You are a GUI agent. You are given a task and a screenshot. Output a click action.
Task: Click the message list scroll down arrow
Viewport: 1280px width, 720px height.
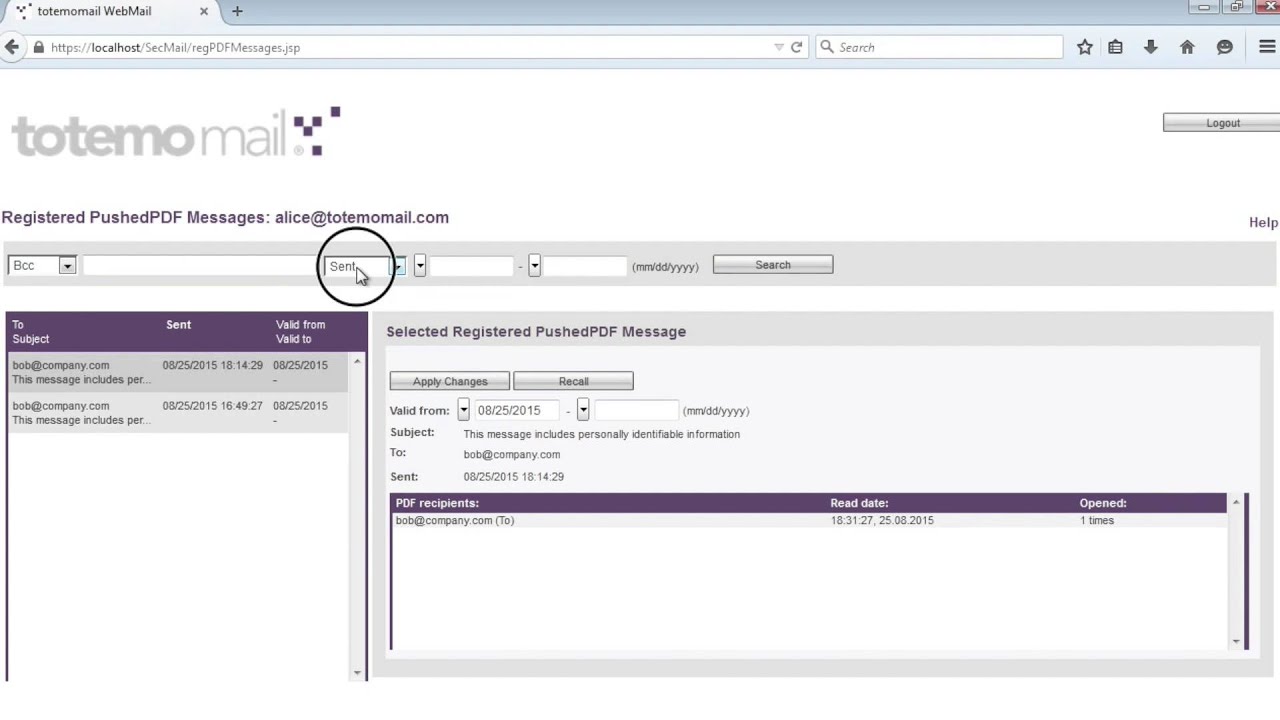pos(357,673)
